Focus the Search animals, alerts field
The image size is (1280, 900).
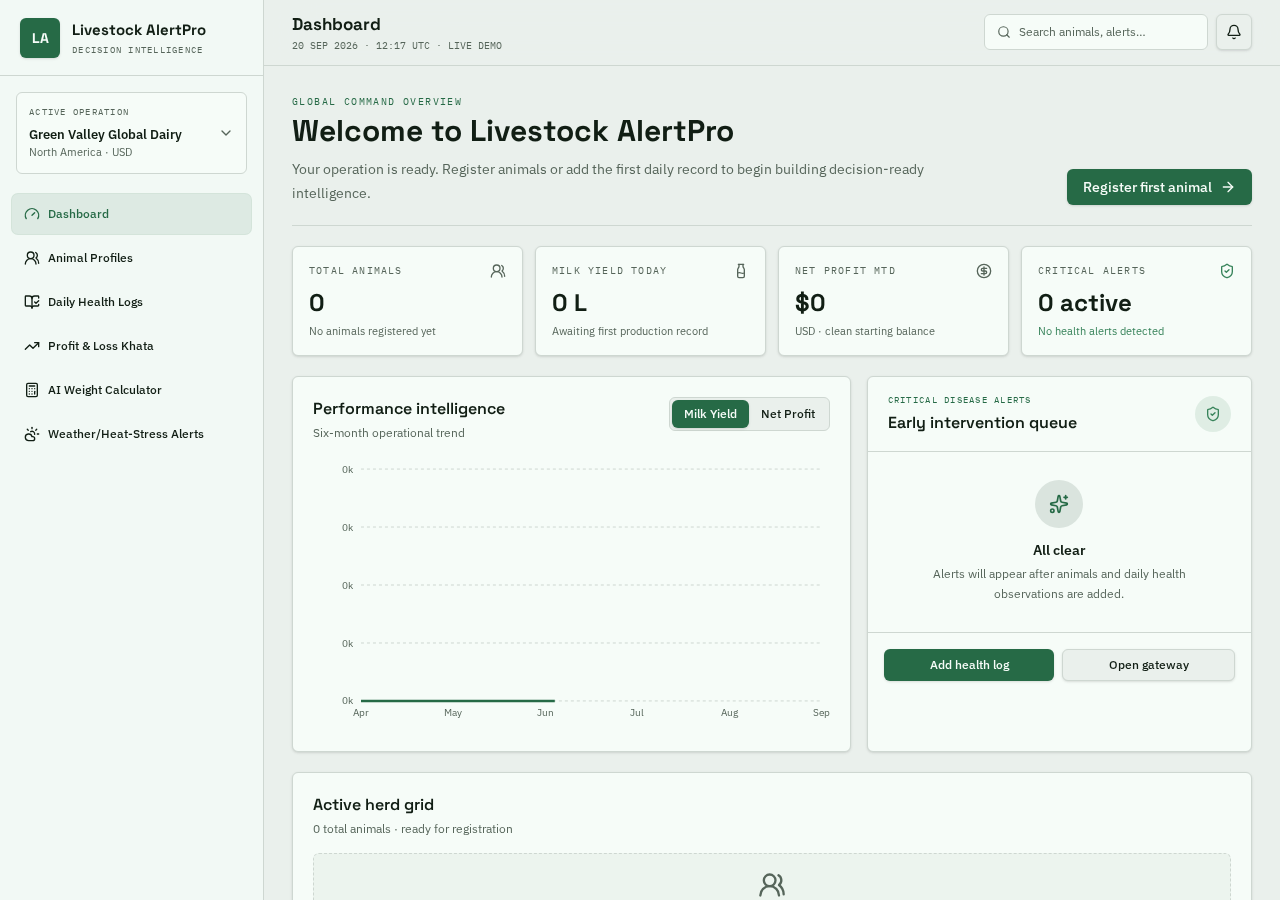click(x=1096, y=32)
